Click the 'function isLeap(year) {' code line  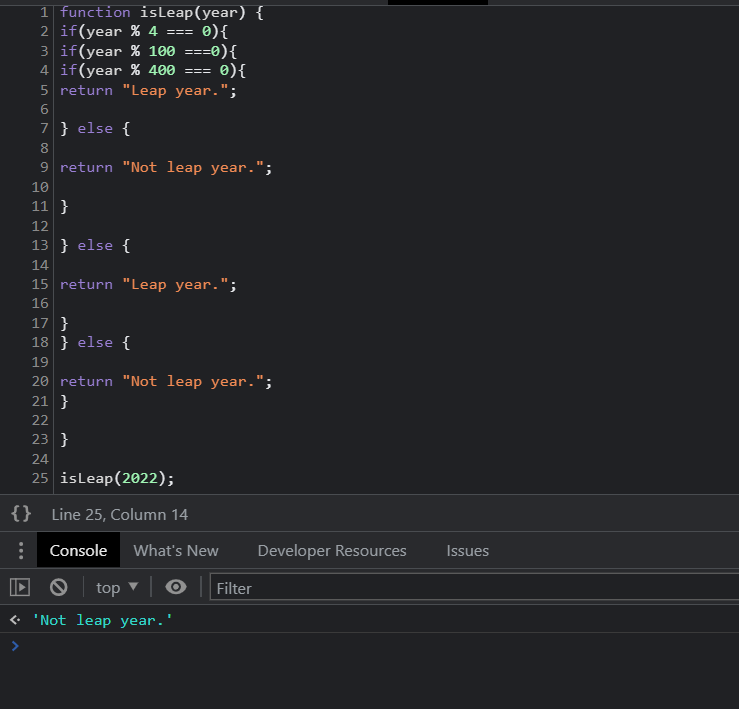pyautogui.click(x=162, y=12)
